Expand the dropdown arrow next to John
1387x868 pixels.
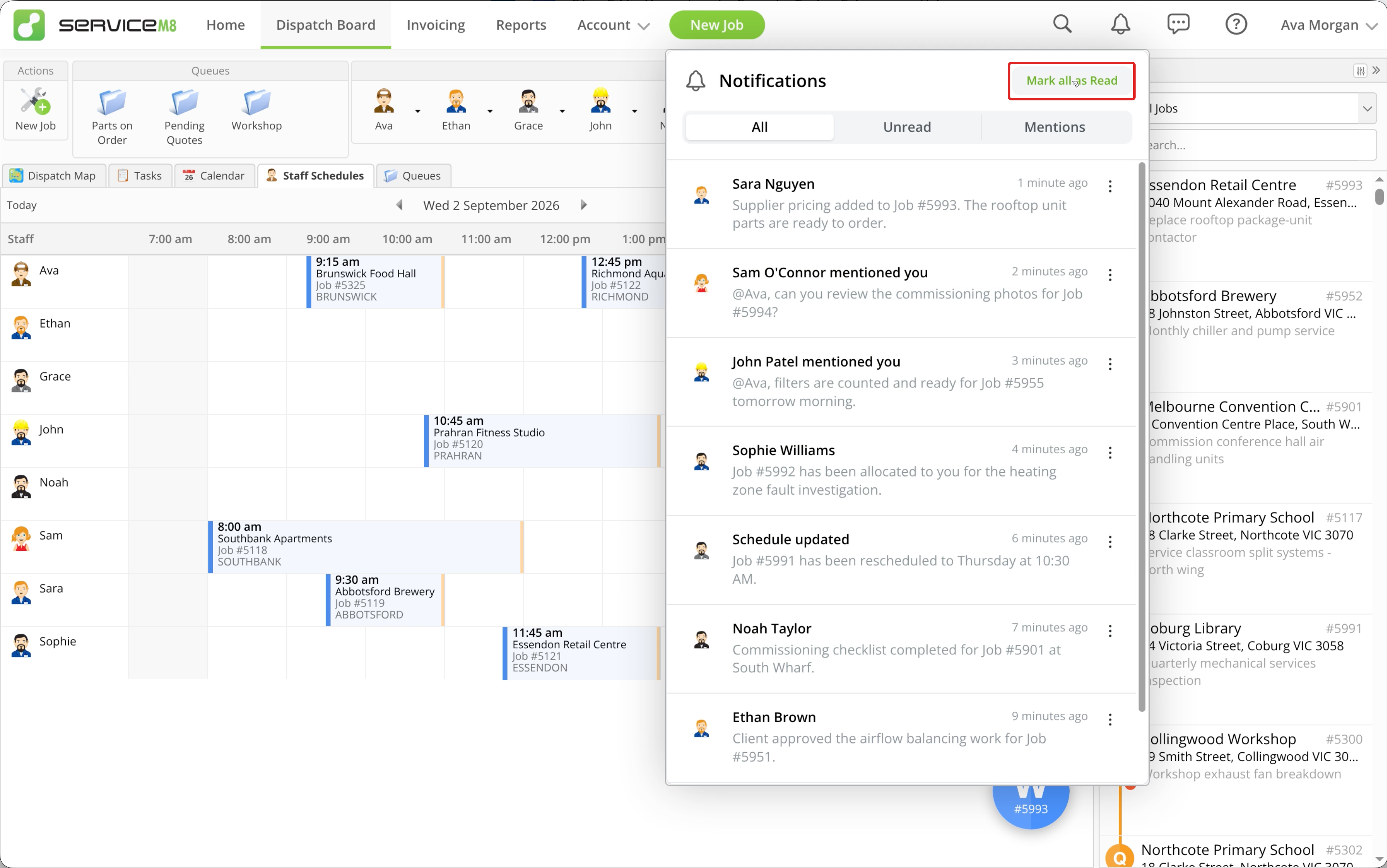coord(634,111)
